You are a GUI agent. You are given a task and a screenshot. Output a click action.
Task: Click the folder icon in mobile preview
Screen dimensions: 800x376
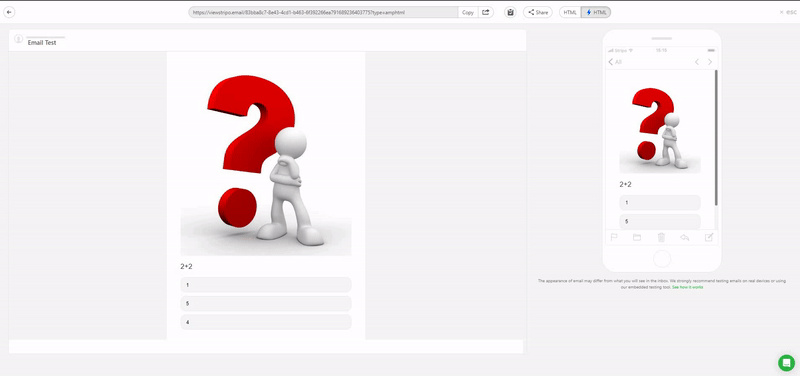tap(637, 237)
